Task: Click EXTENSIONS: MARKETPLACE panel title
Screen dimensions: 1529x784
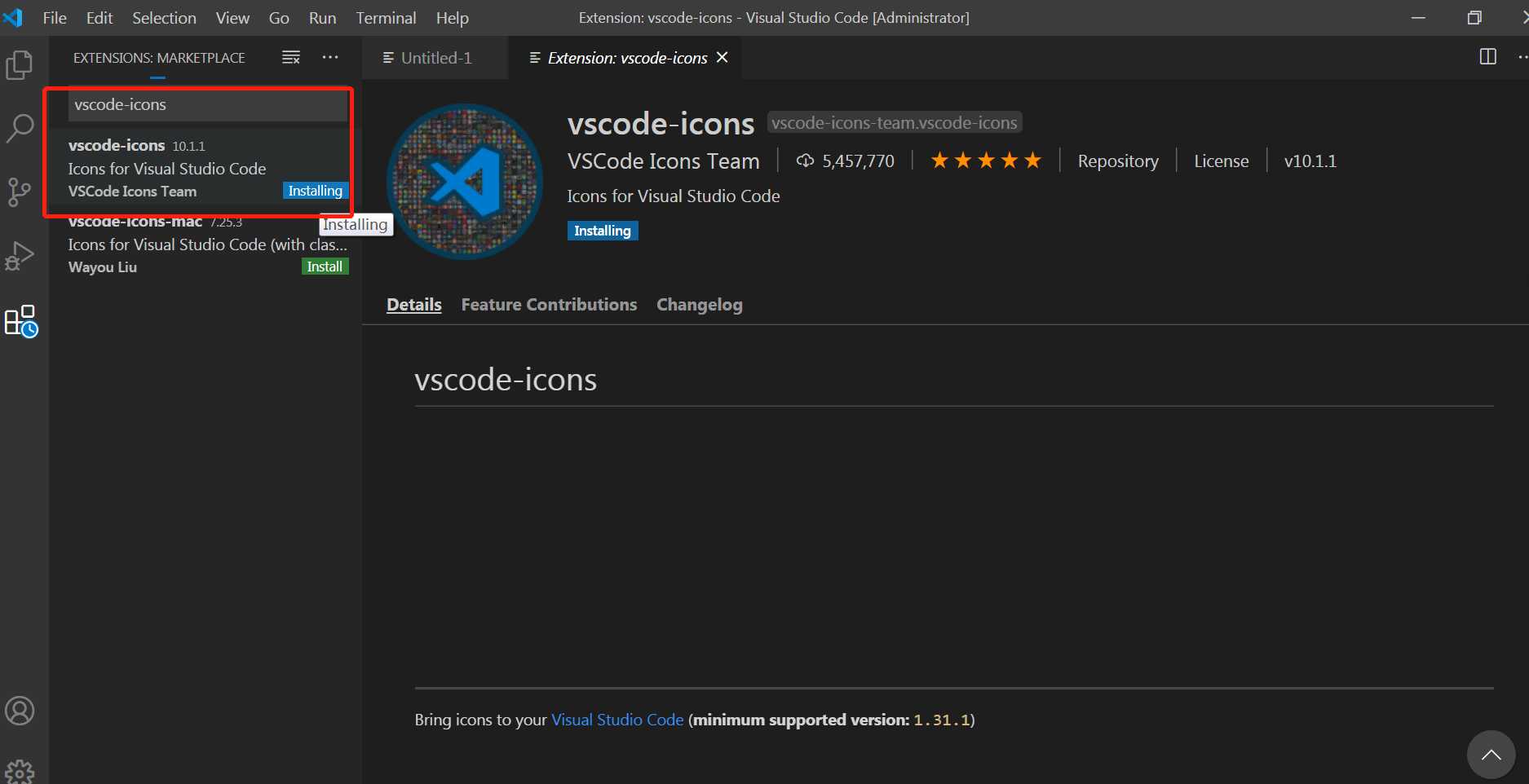Action: click(159, 58)
